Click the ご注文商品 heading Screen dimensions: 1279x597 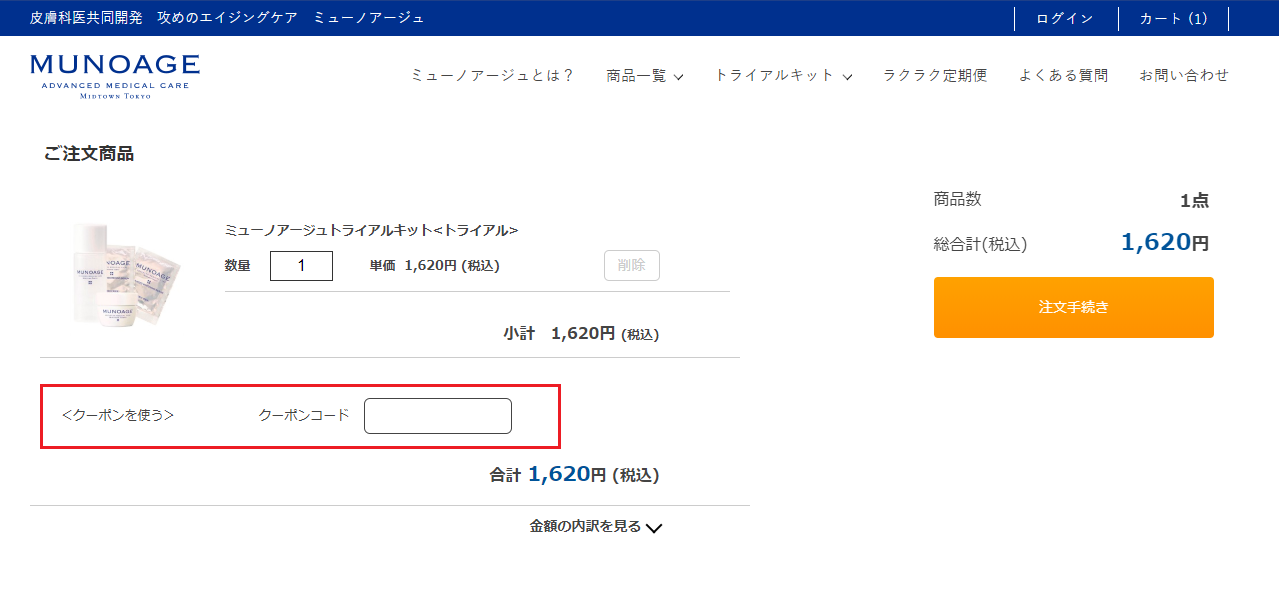click(89, 154)
